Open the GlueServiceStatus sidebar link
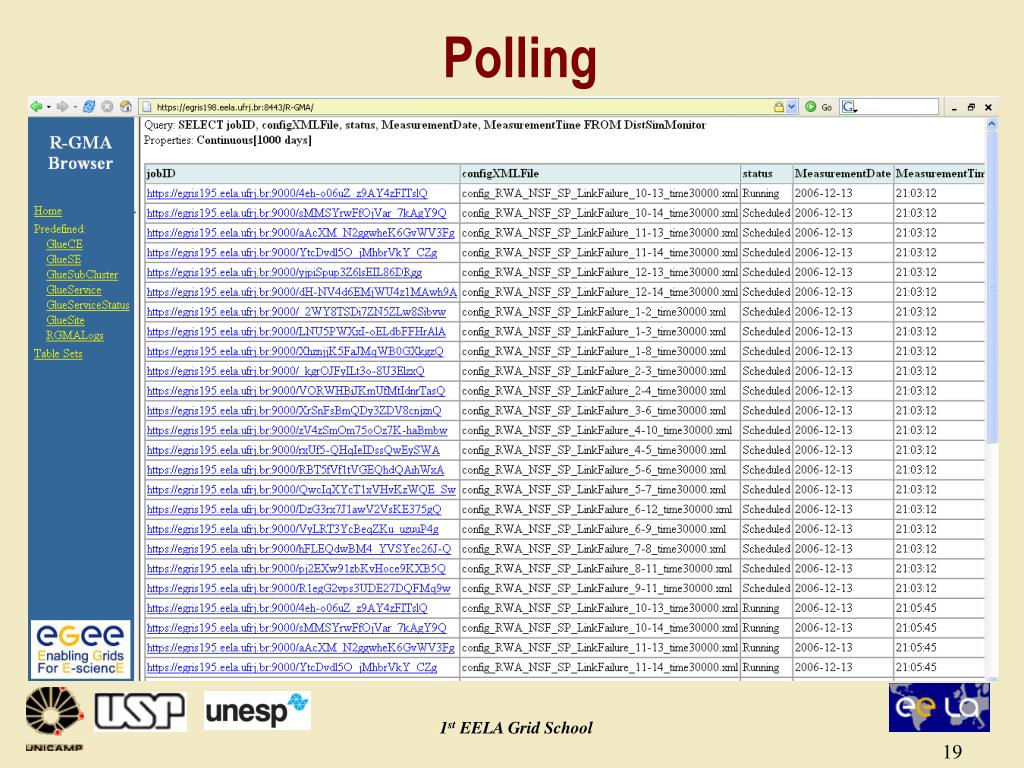 coord(88,305)
